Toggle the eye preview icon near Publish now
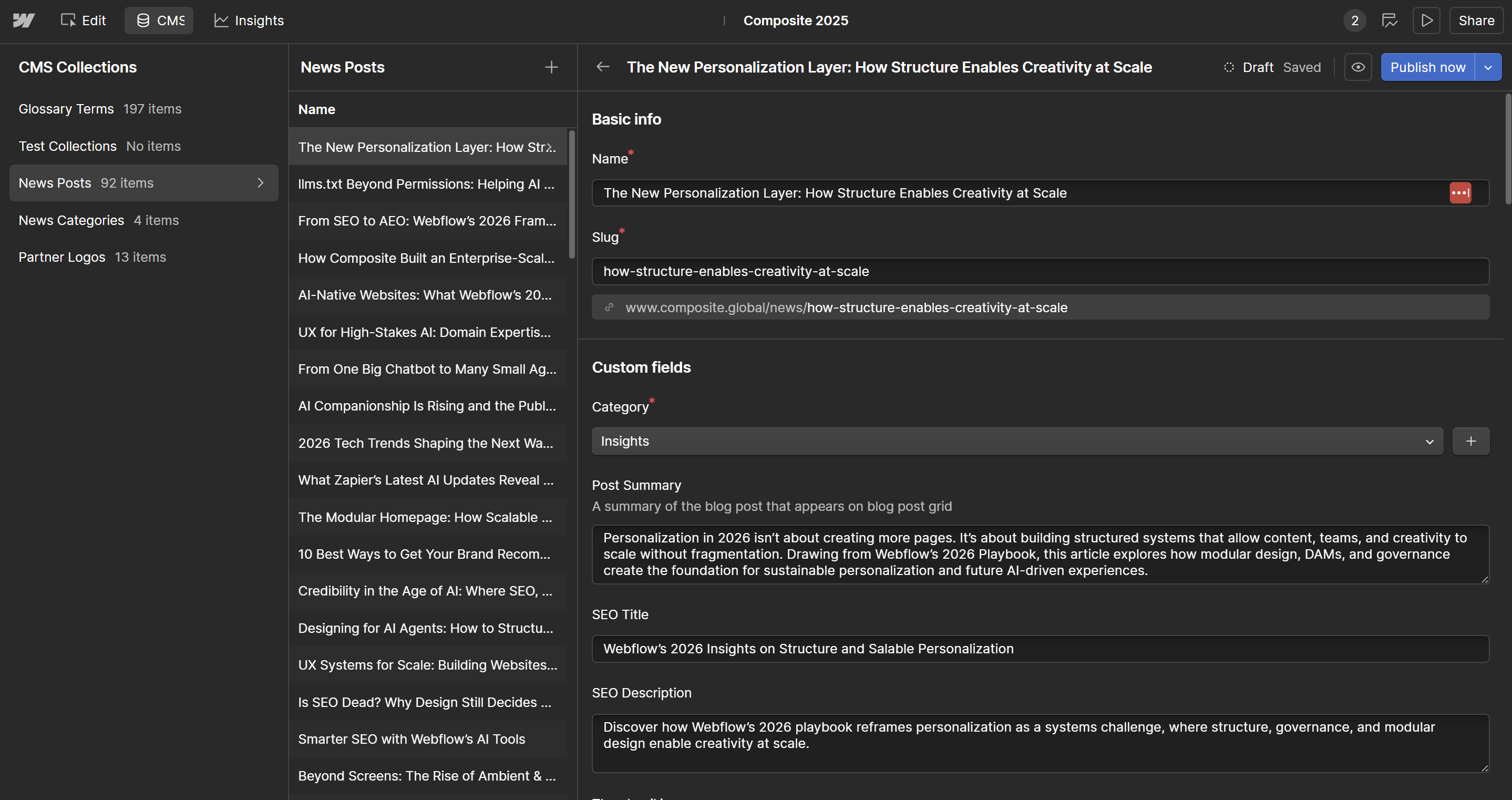Viewport: 1512px width, 800px height. tap(1358, 66)
